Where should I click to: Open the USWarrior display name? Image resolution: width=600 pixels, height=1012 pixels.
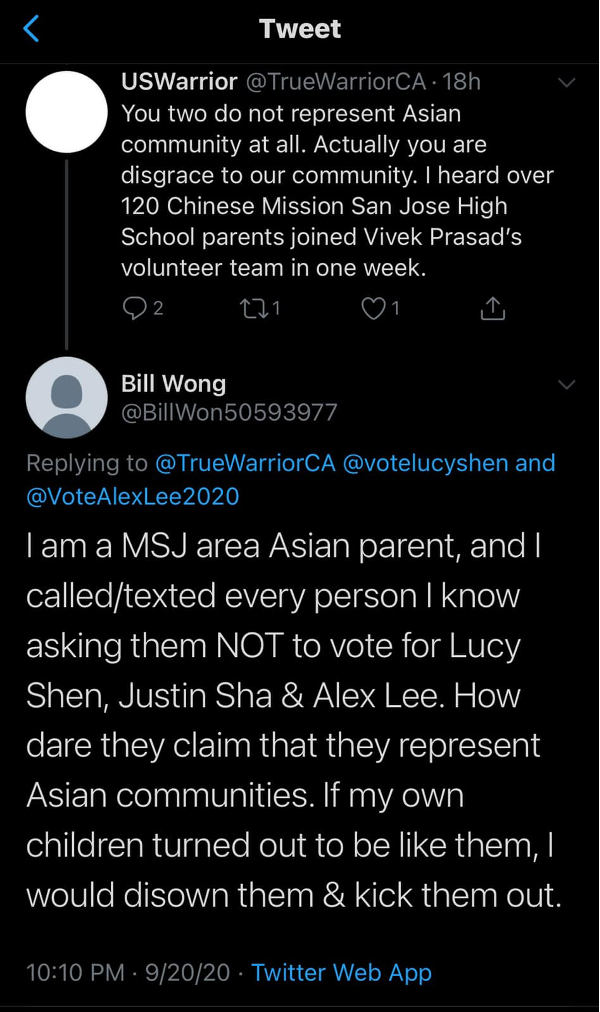pyautogui.click(x=179, y=81)
